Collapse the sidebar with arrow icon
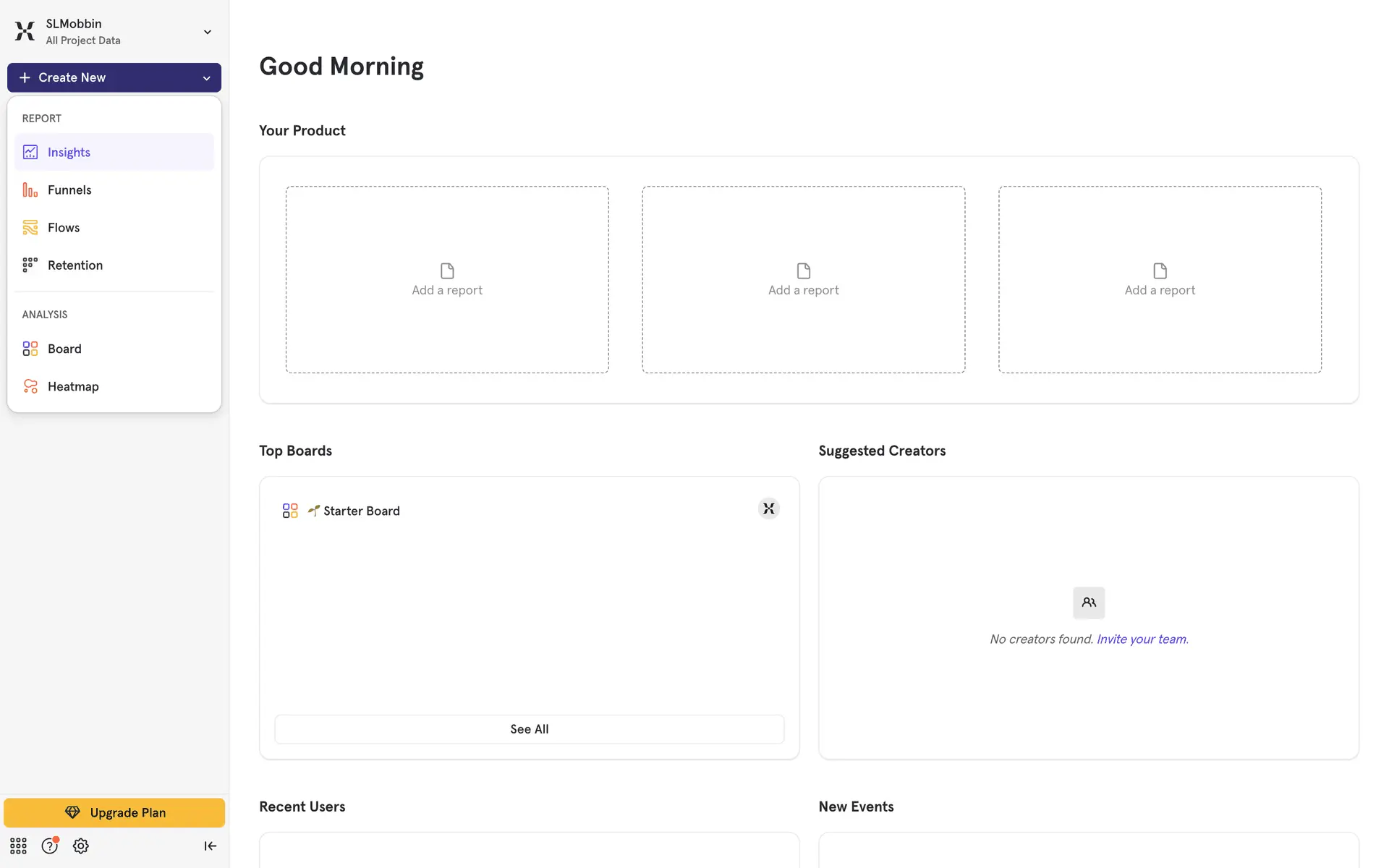This screenshot has height=868, width=1389. tap(210, 846)
